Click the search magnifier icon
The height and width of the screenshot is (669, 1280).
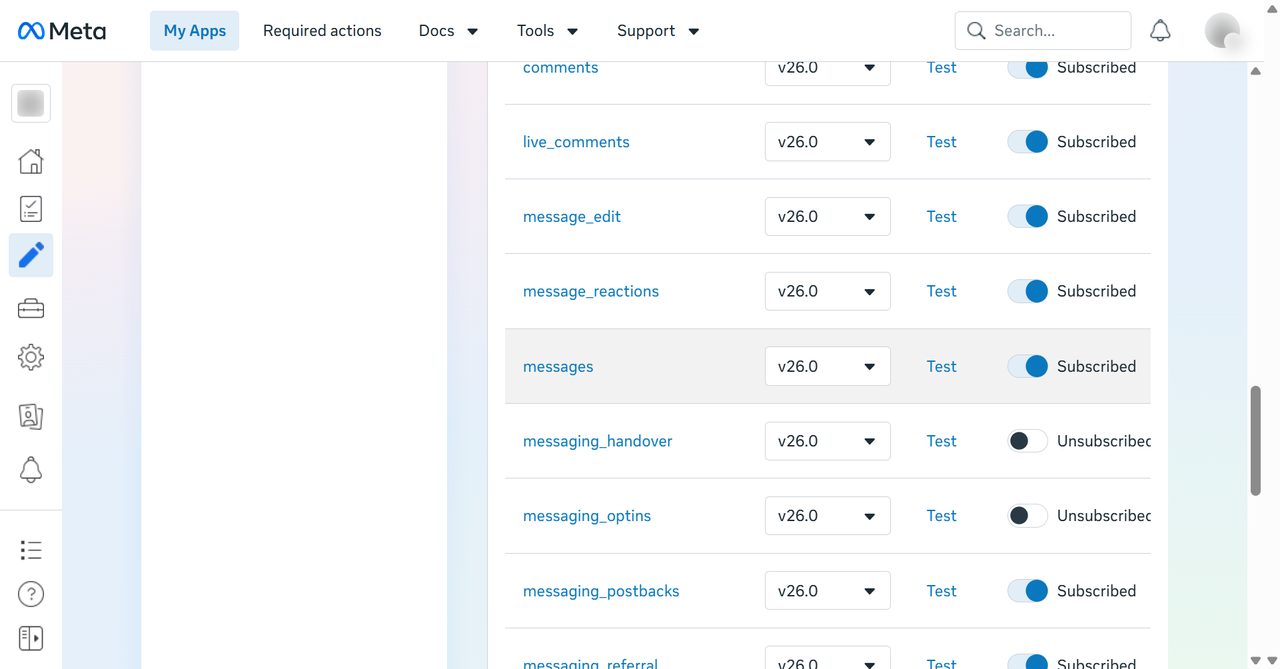pos(976,31)
